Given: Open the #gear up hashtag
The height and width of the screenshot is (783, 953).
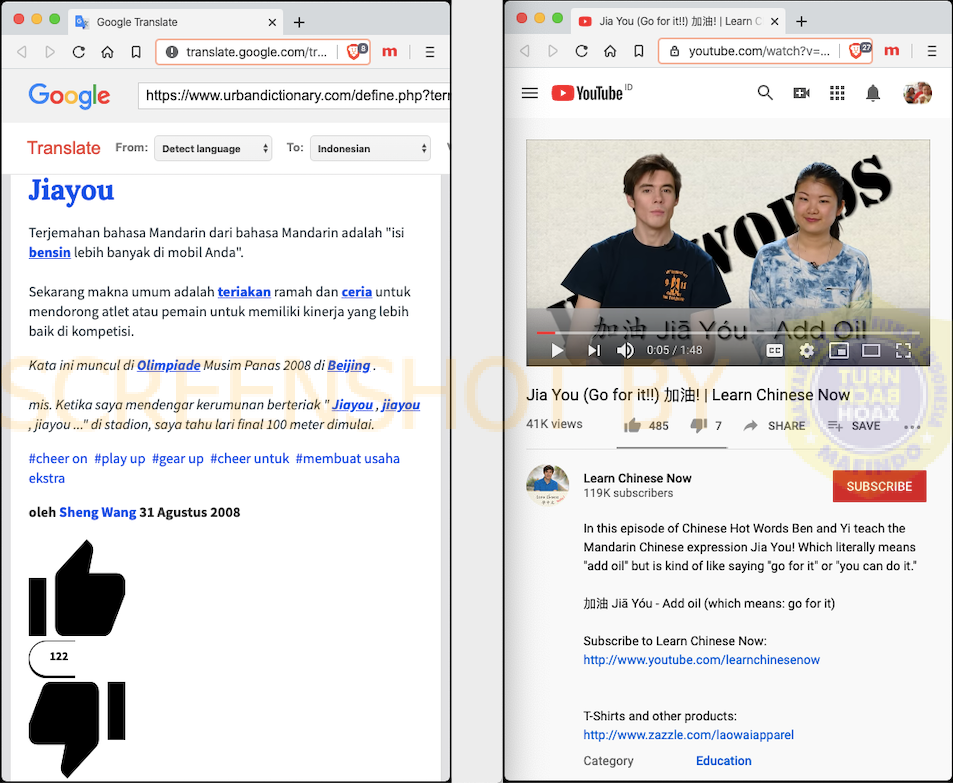Looking at the screenshot, I should pos(177,459).
